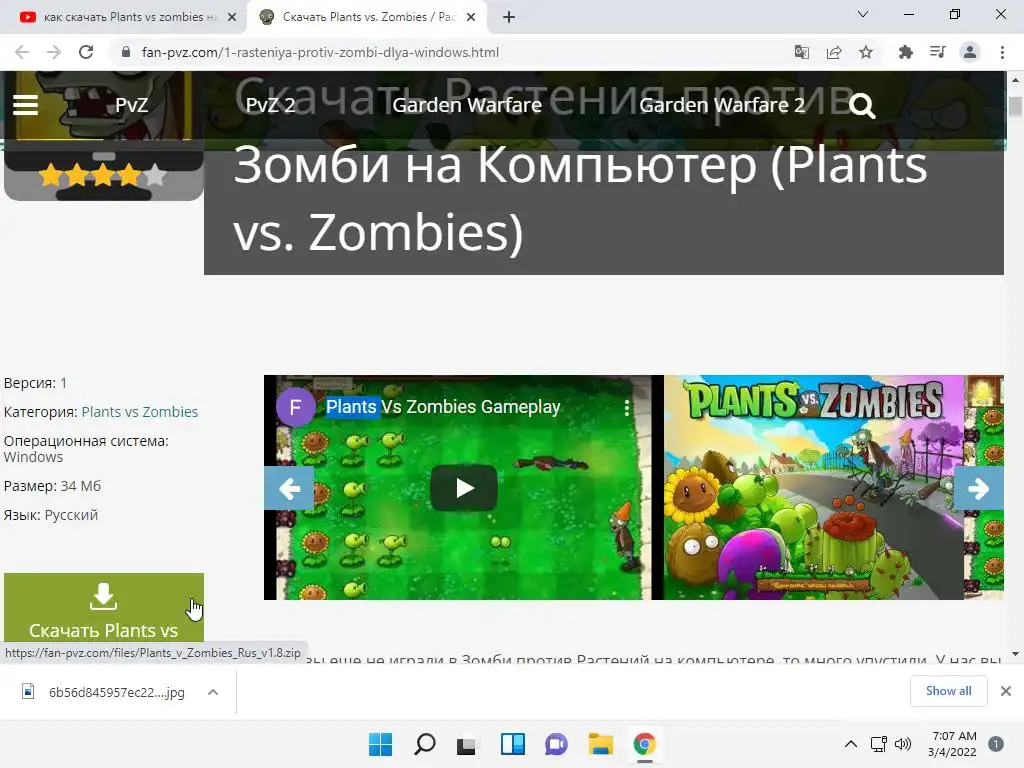Viewport: 1024px width, 768px height.
Task: Click the scrollbar down arrow
Action: pos(1015,654)
